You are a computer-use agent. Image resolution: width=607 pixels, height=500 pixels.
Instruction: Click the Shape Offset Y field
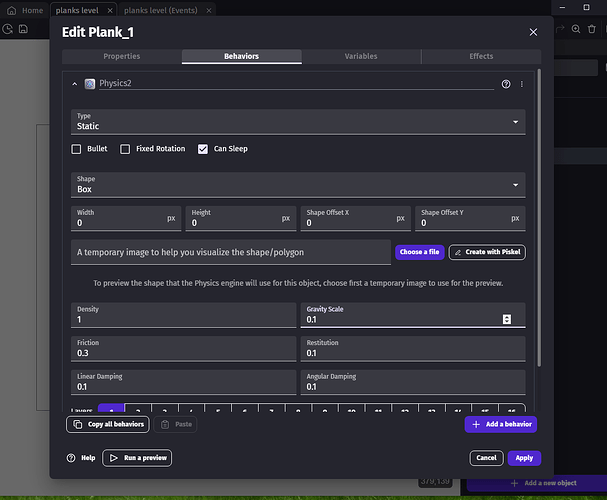tap(470, 219)
